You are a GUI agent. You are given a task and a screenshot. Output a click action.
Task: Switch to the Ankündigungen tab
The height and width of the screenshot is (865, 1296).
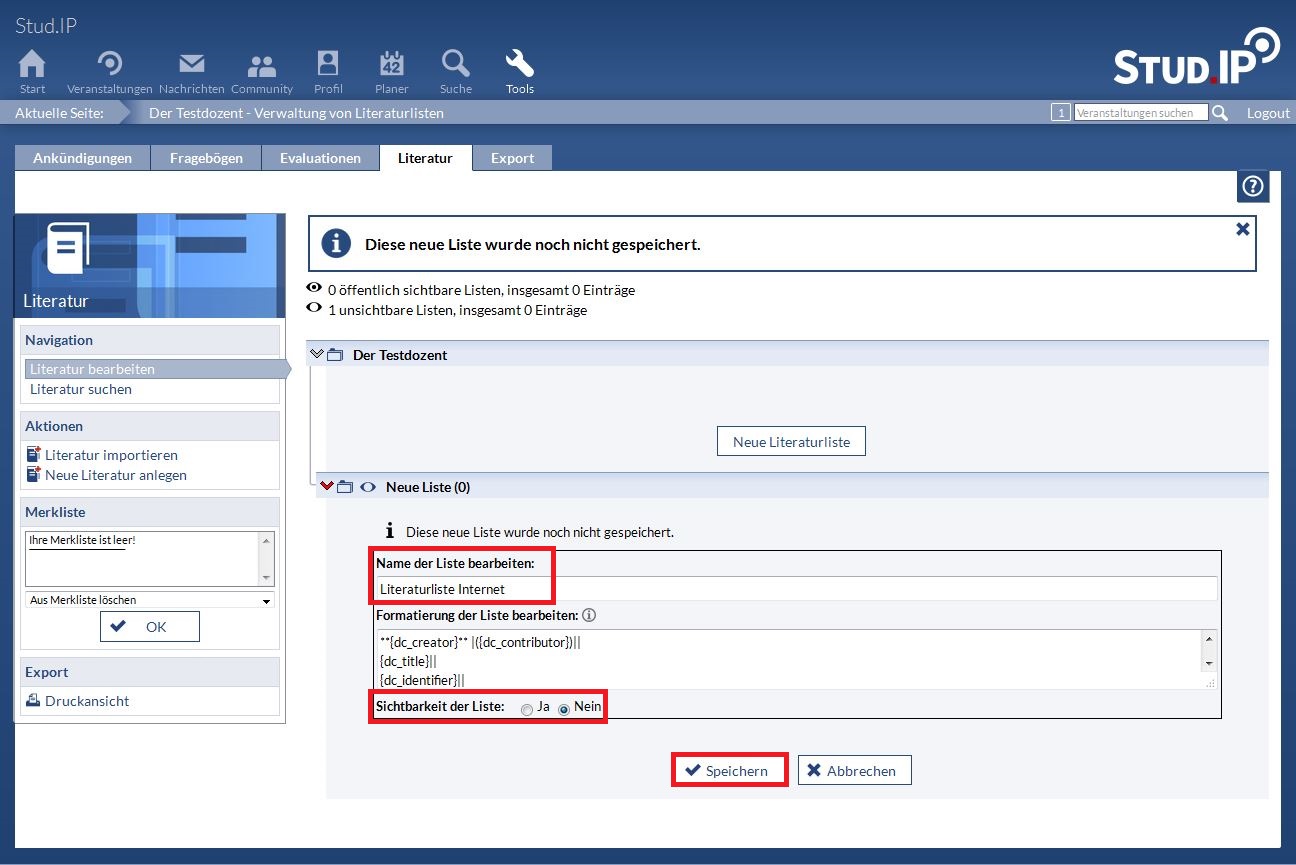point(82,158)
